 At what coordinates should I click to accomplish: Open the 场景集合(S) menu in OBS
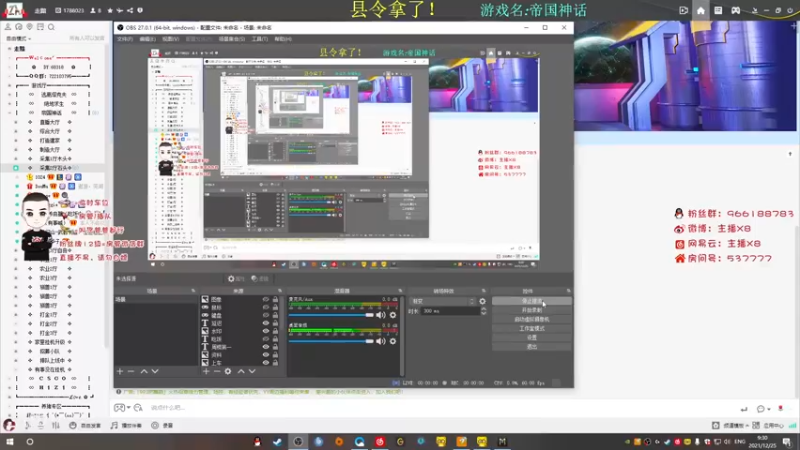[232, 39]
